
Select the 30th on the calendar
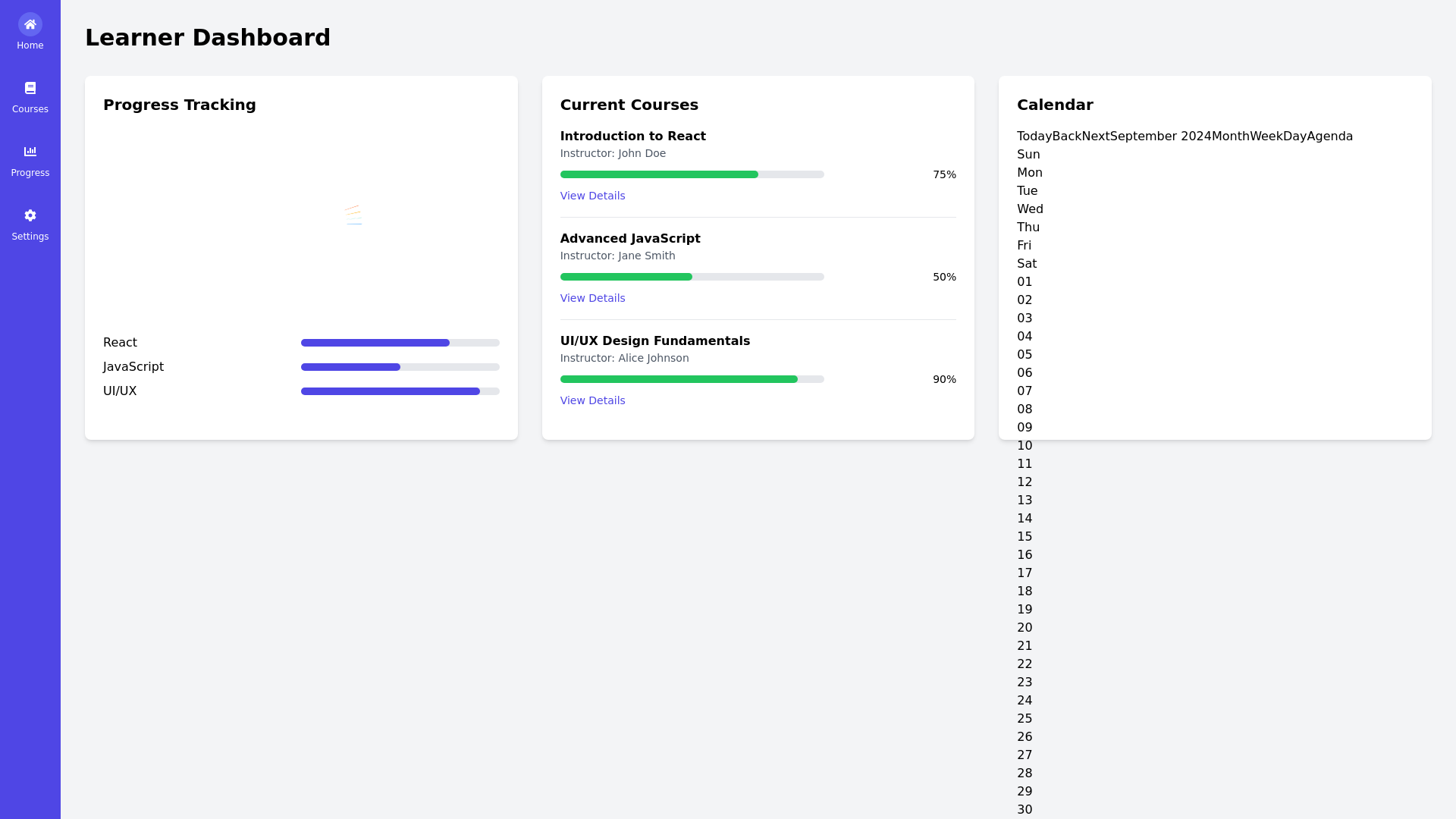(x=1025, y=809)
